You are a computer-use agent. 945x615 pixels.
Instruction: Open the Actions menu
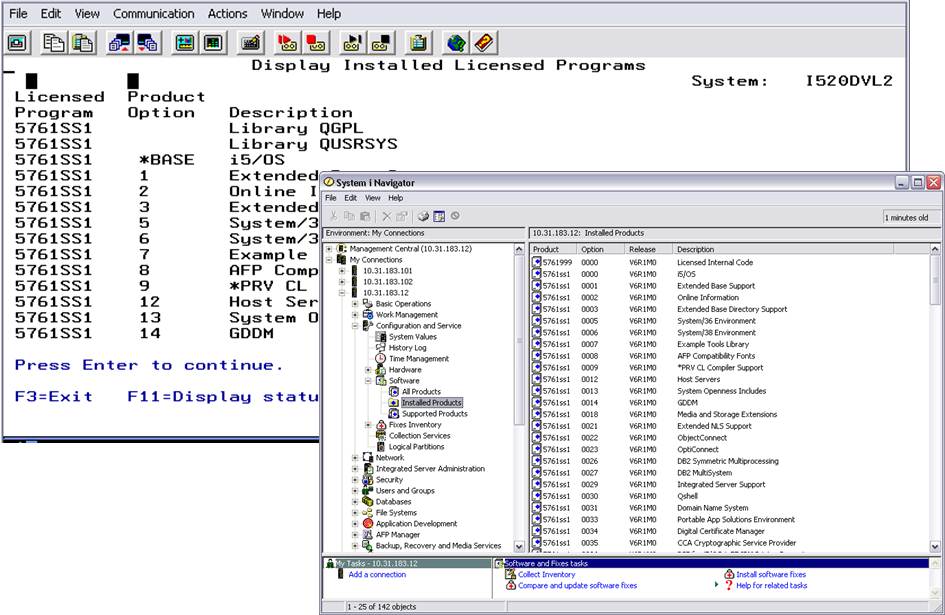click(227, 13)
